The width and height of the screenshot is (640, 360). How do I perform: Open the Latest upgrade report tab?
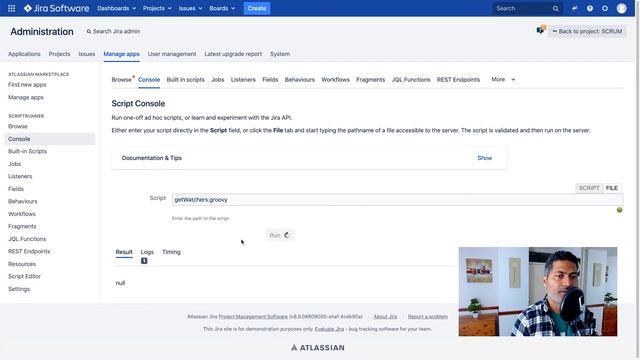tap(233, 54)
